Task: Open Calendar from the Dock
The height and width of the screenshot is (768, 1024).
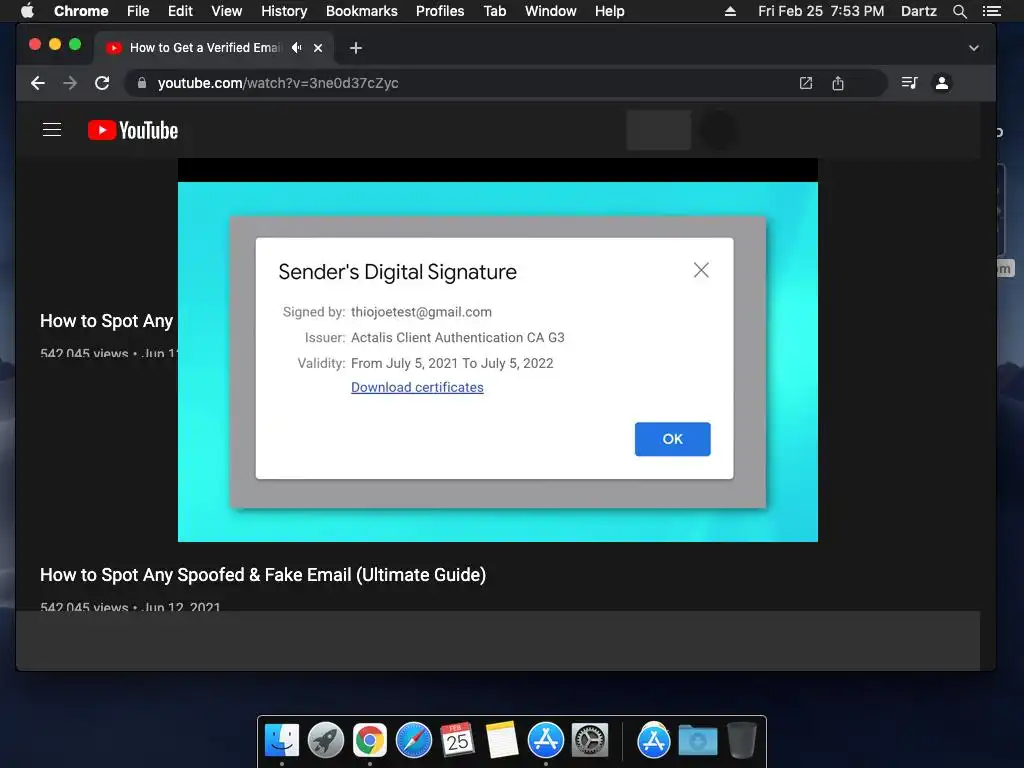Action: tap(457, 741)
